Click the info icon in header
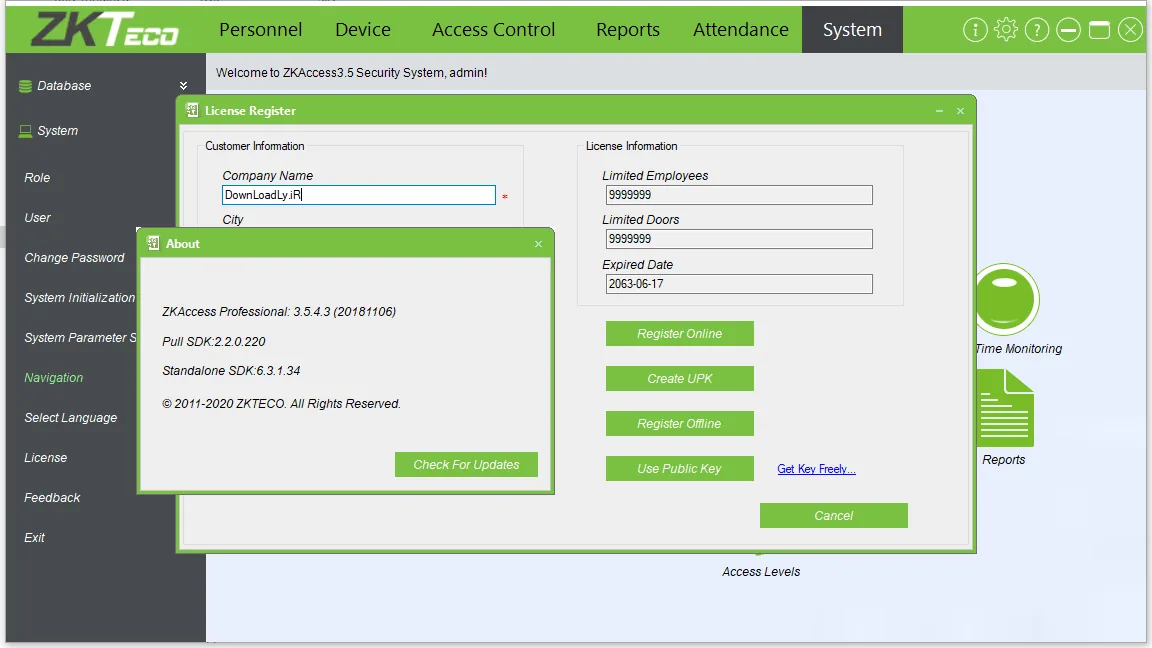Viewport: 1152px width, 648px height. [x=975, y=30]
